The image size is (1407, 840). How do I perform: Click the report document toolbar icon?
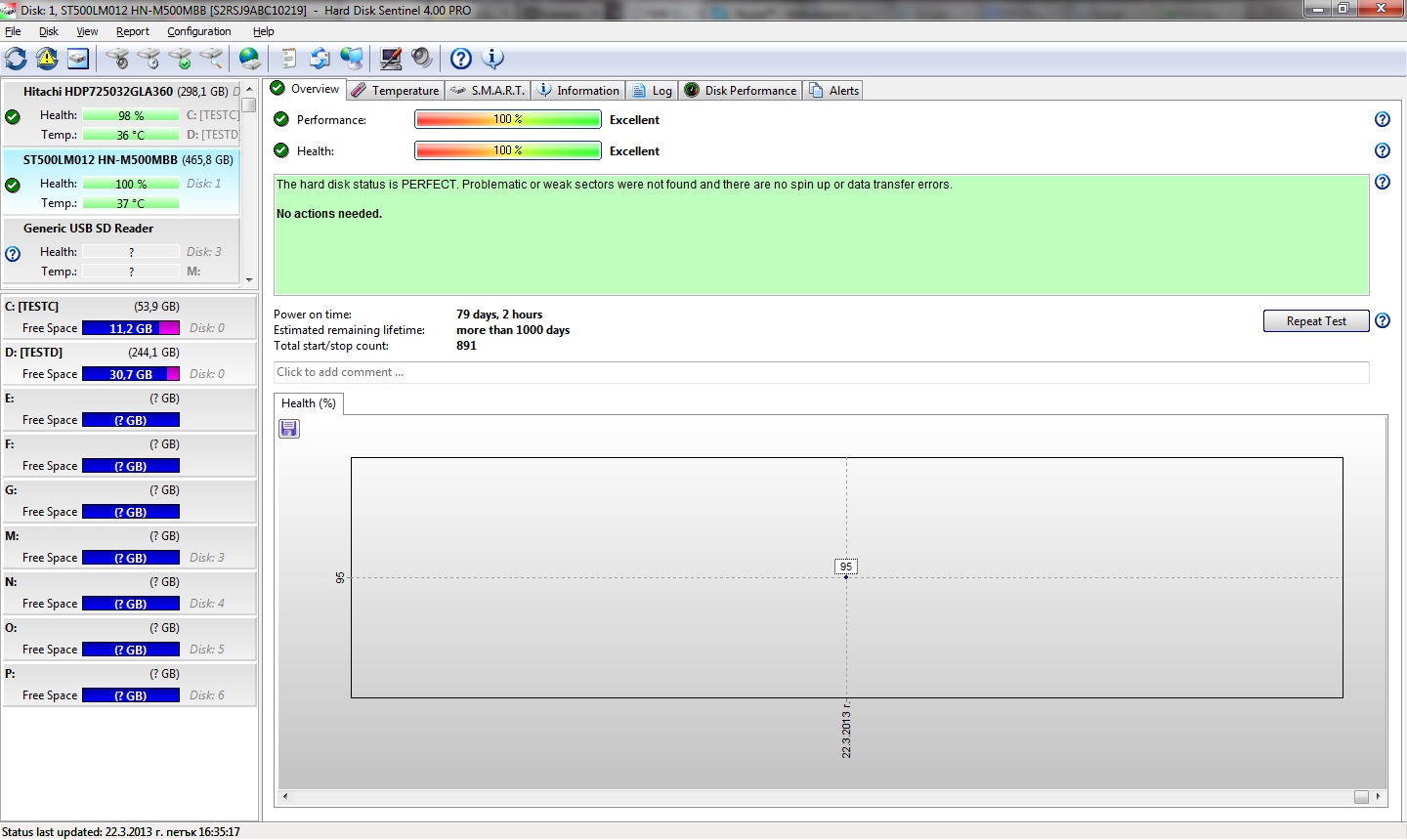point(289,59)
